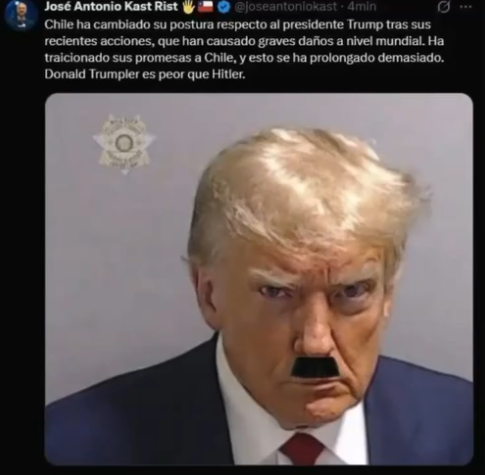485x475 pixels.
Task: Click the word "Hitler" in tweet text
Action: click(x=228, y=74)
